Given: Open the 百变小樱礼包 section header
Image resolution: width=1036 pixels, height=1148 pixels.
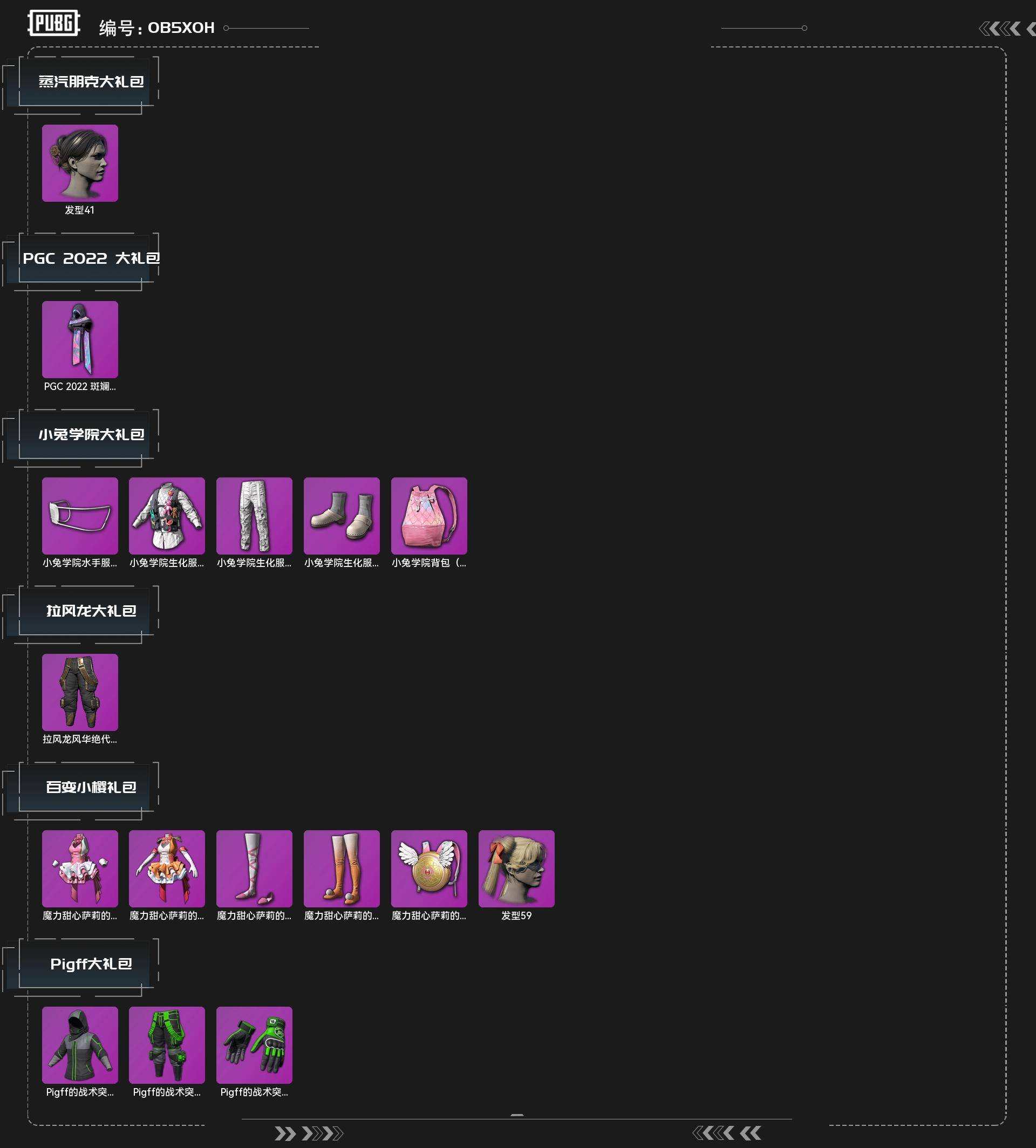Looking at the screenshot, I should click(x=91, y=788).
